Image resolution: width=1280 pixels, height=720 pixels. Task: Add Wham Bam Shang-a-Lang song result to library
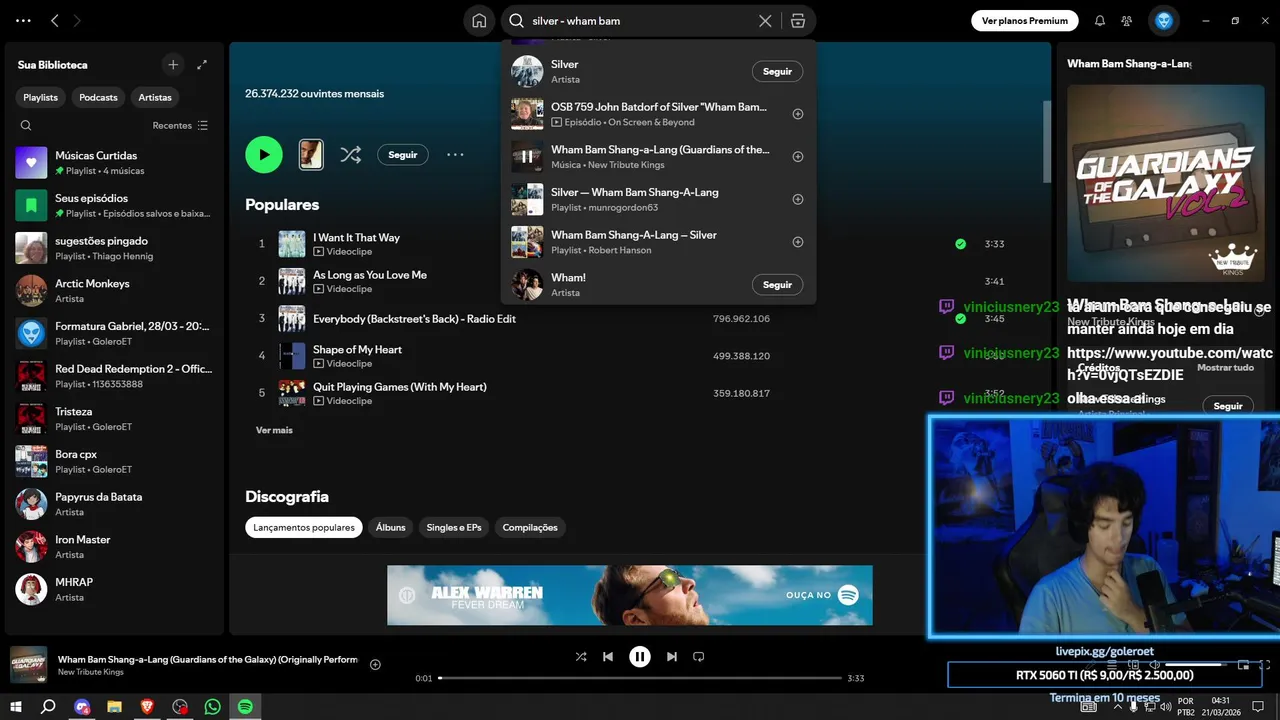click(x=798, y=157)
